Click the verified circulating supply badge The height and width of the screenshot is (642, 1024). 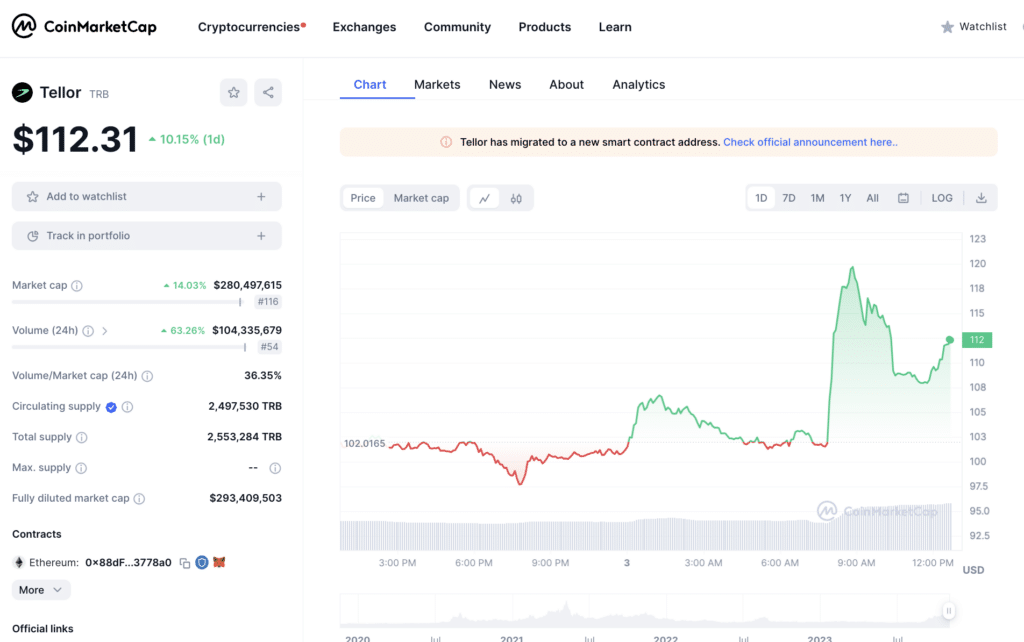(111, 407)
